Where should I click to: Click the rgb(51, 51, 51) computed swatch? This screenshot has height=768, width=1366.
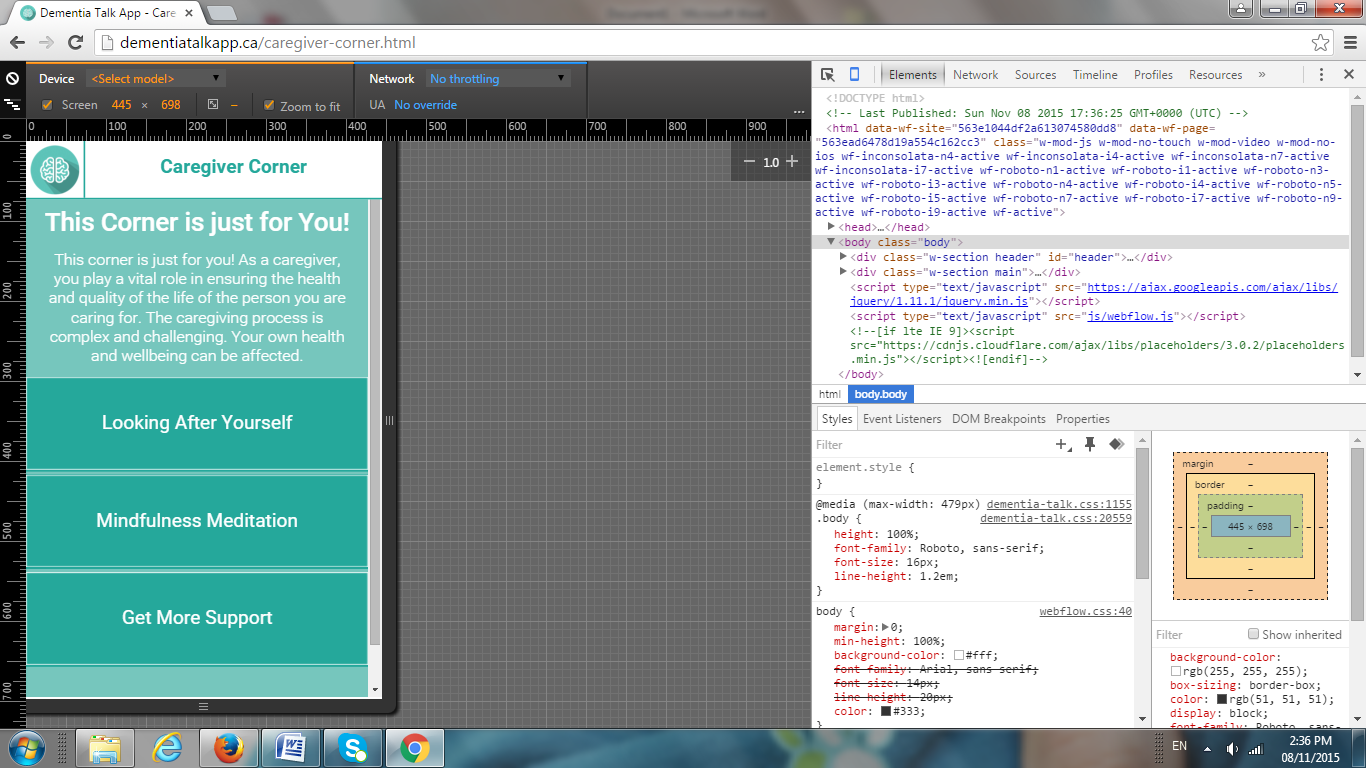pyautogui.click(x=1222, y=699)
